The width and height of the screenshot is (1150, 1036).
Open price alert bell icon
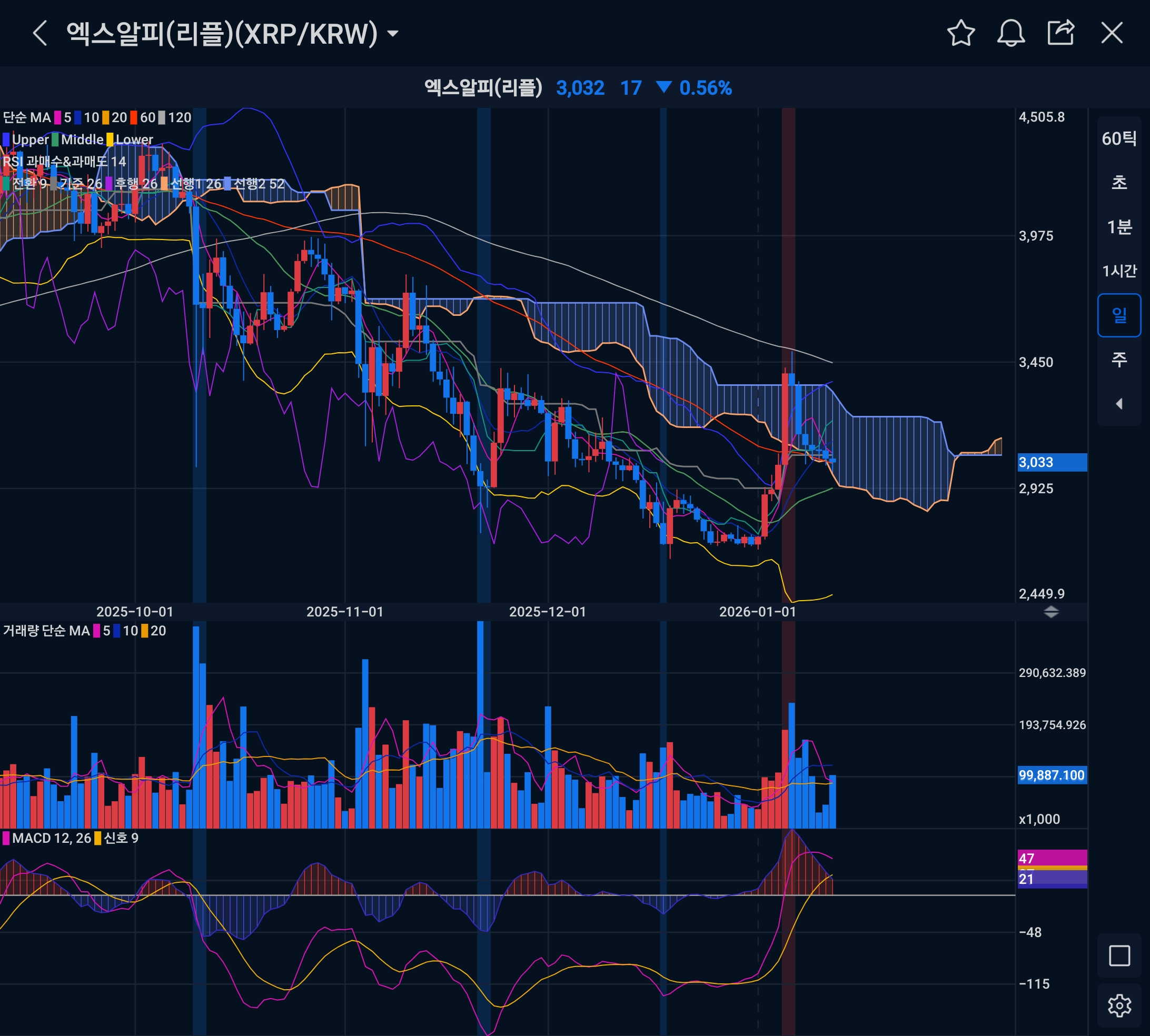pos(1010,33)
